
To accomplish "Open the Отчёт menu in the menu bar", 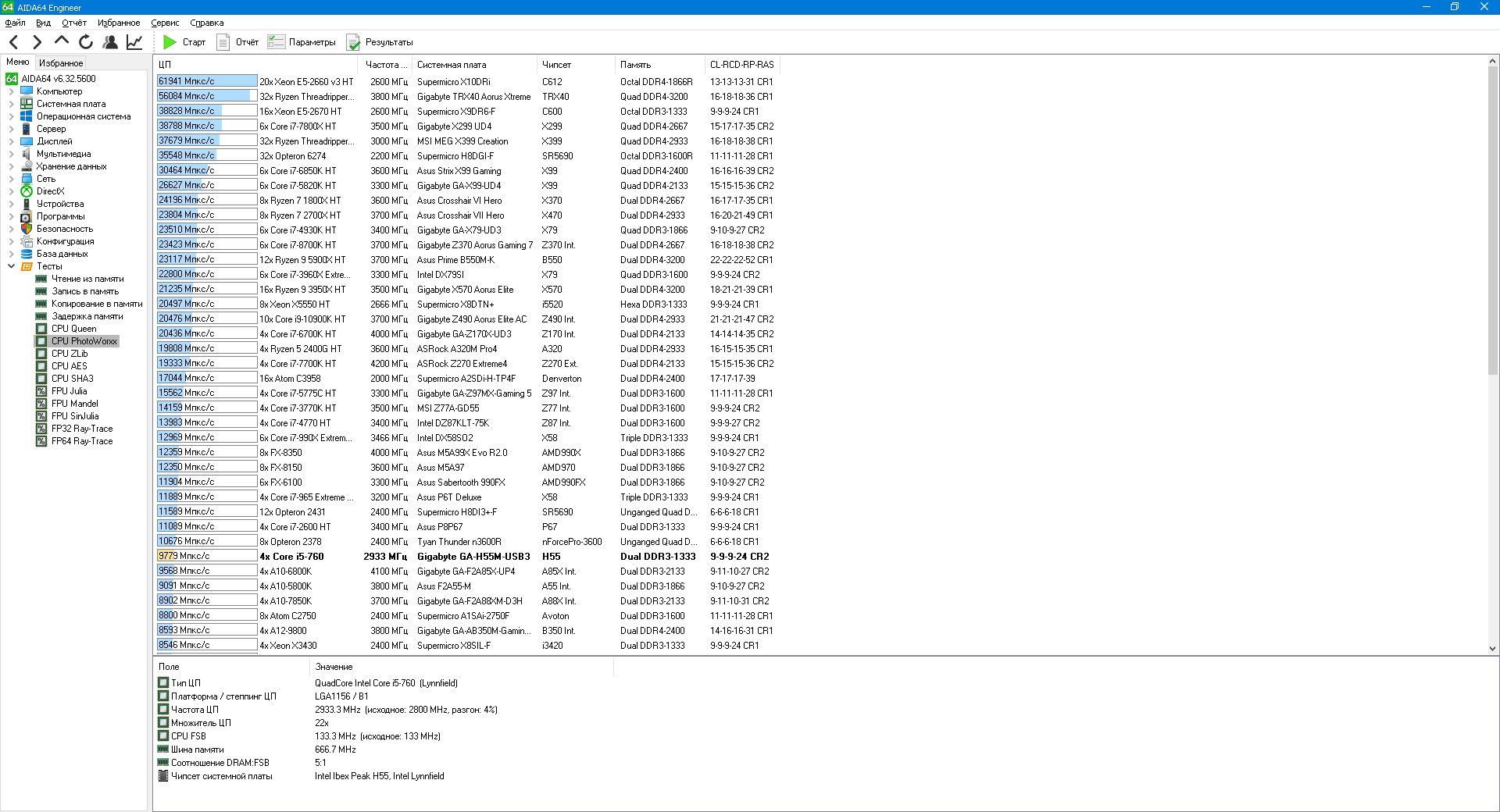I will (74, 23).
